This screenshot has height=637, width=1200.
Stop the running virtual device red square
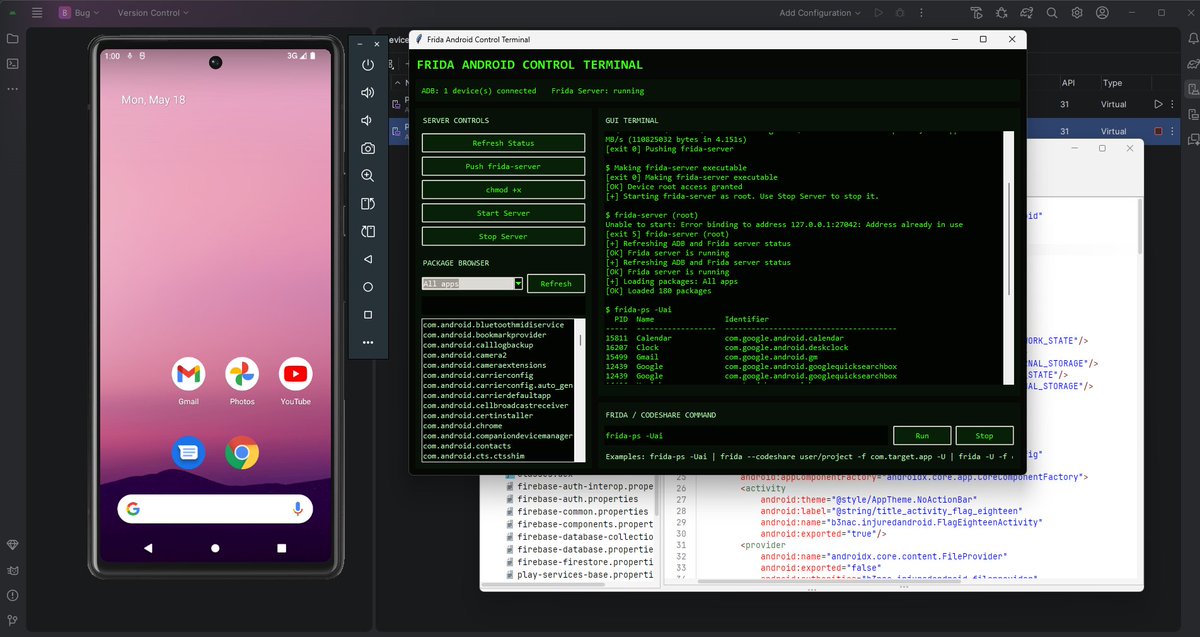point(1158,131)
